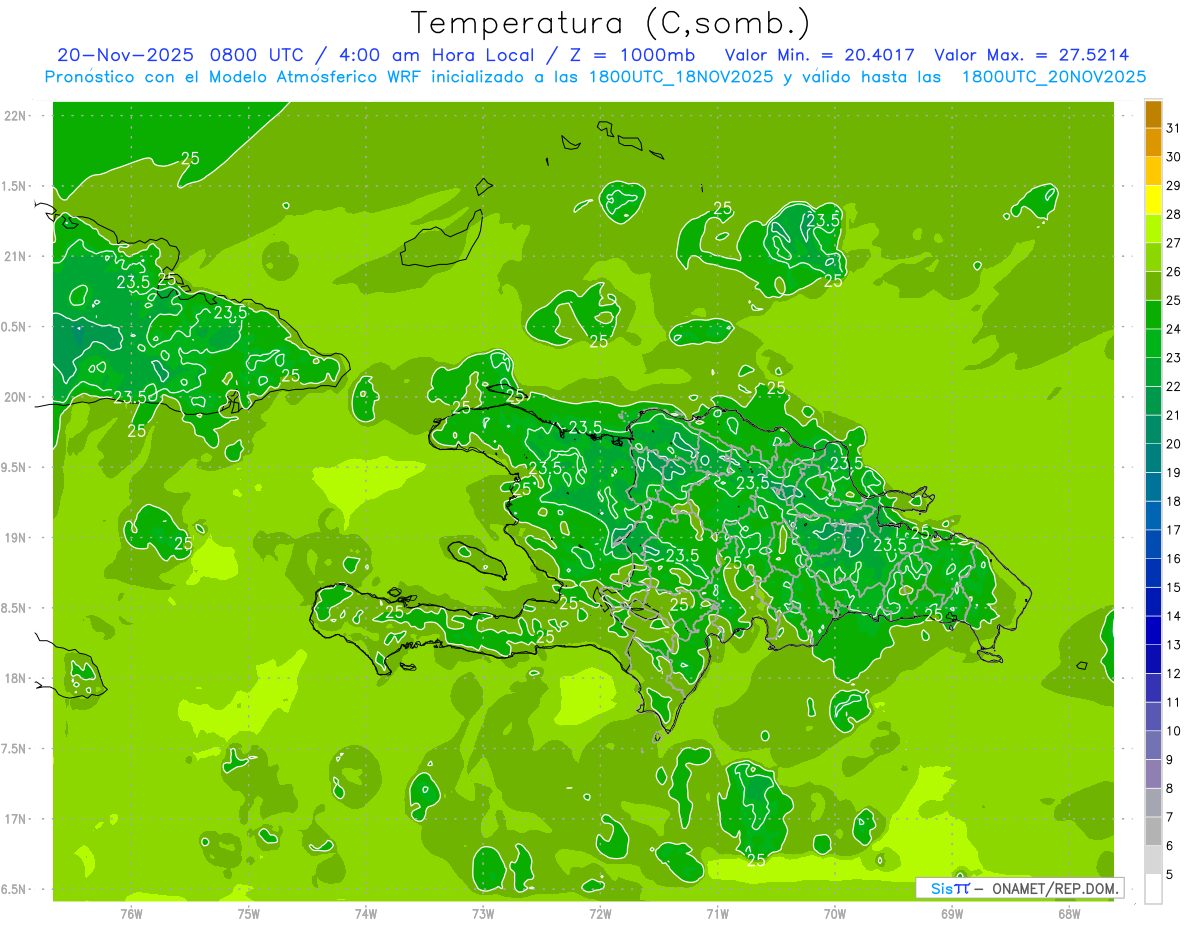Click the color bar label '13'
Screen dimensions: 1200x927
pos(1174,645)
